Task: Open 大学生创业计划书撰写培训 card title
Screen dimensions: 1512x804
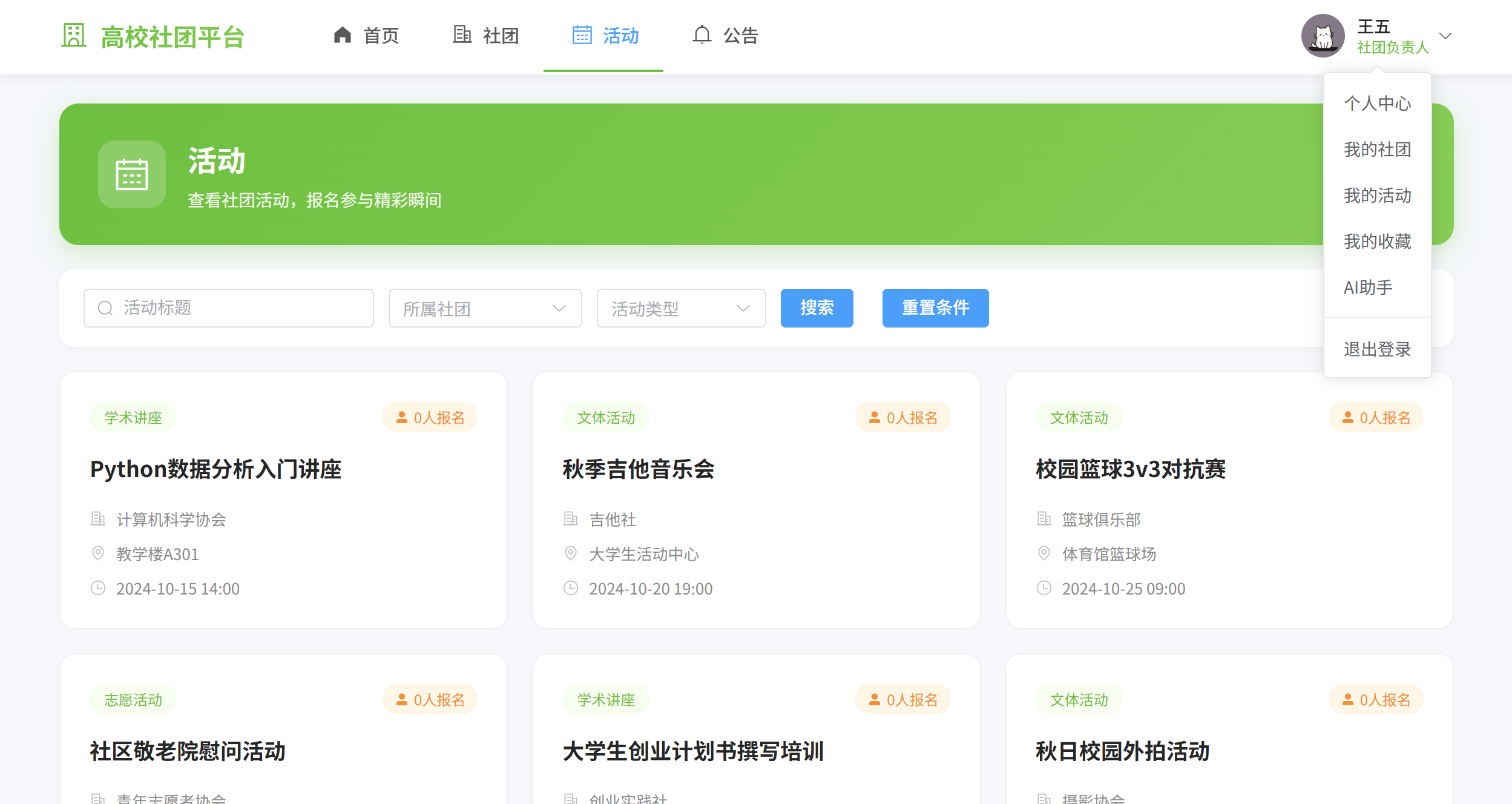Action: (x=694, y=751)
